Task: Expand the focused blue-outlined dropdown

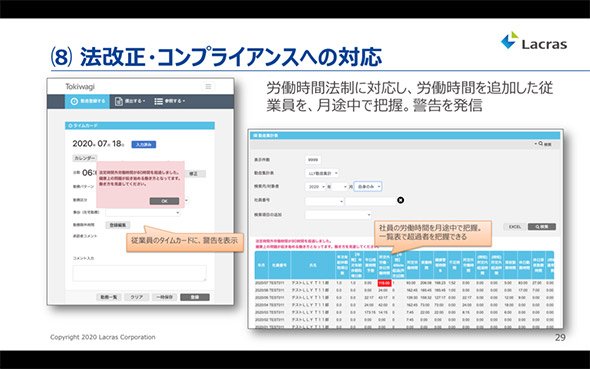Action: click(x=368, y=187)
